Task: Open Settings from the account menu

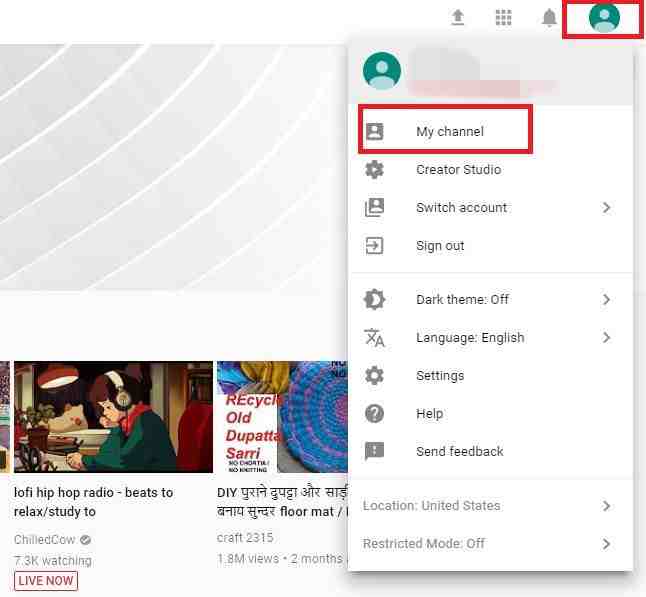Action: [440, 376]
